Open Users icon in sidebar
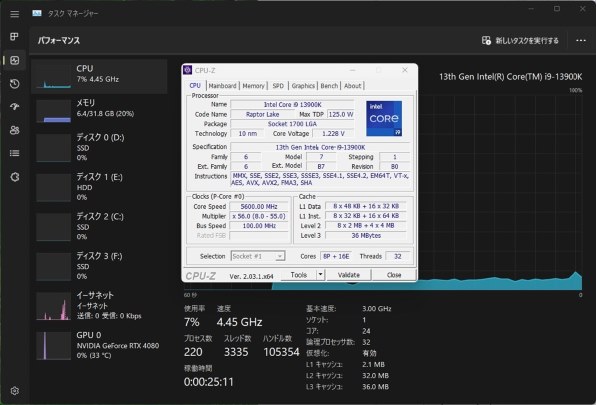Screen dimensions: 596x405 point(14,130)
